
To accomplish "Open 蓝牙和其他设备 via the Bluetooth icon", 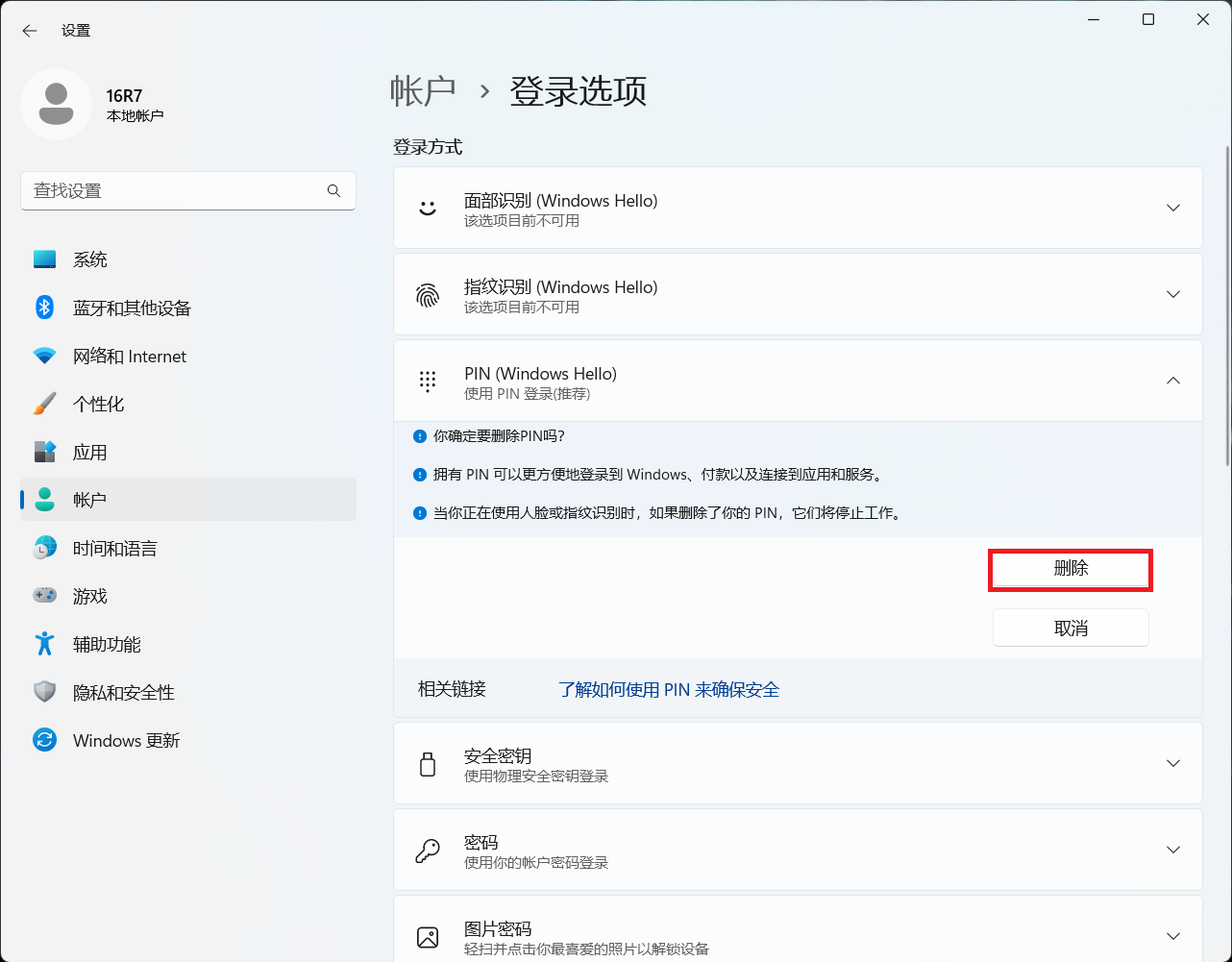I will click(x=44, y=308).
